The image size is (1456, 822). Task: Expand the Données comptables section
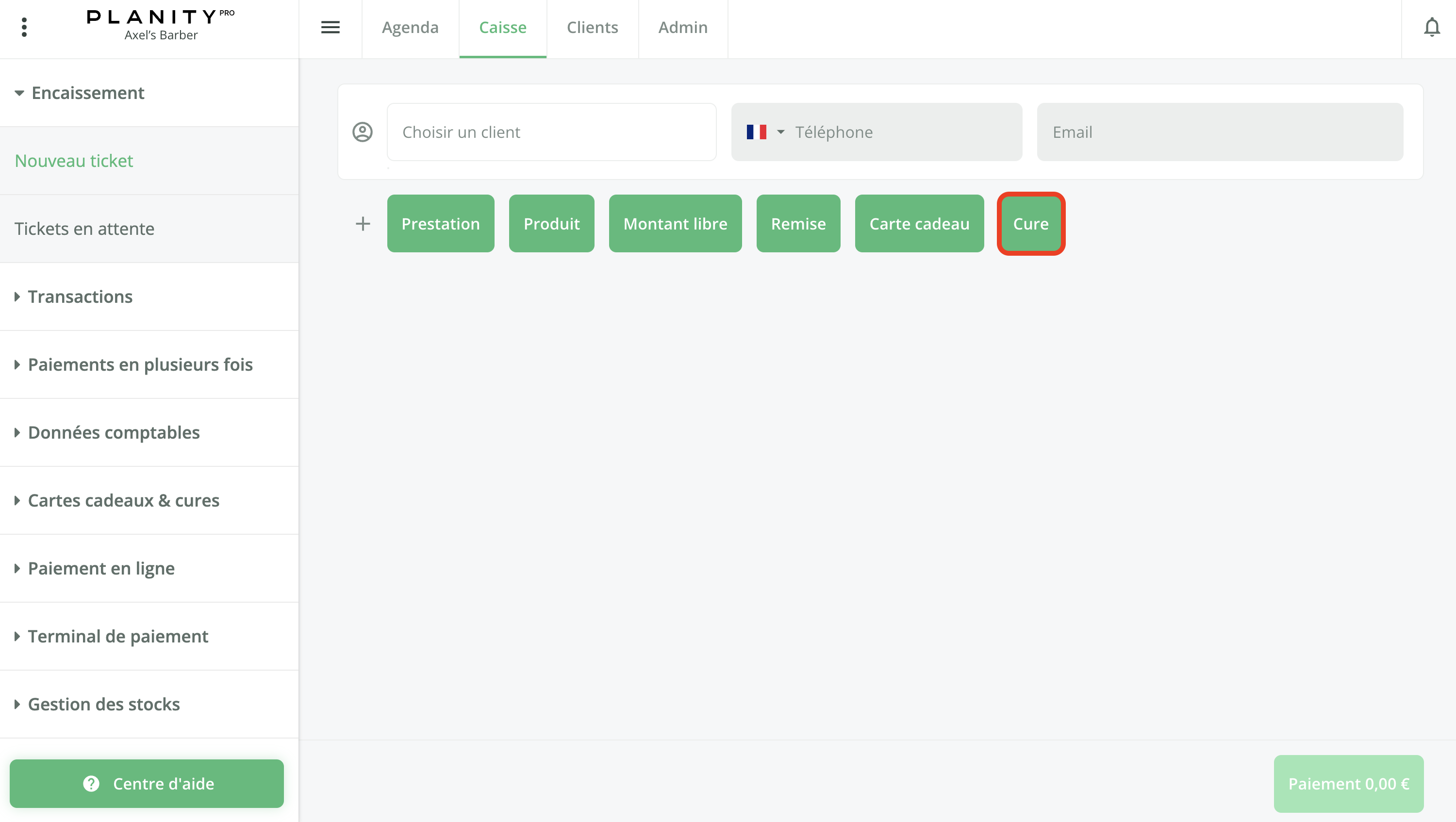(x=113, y=432)
